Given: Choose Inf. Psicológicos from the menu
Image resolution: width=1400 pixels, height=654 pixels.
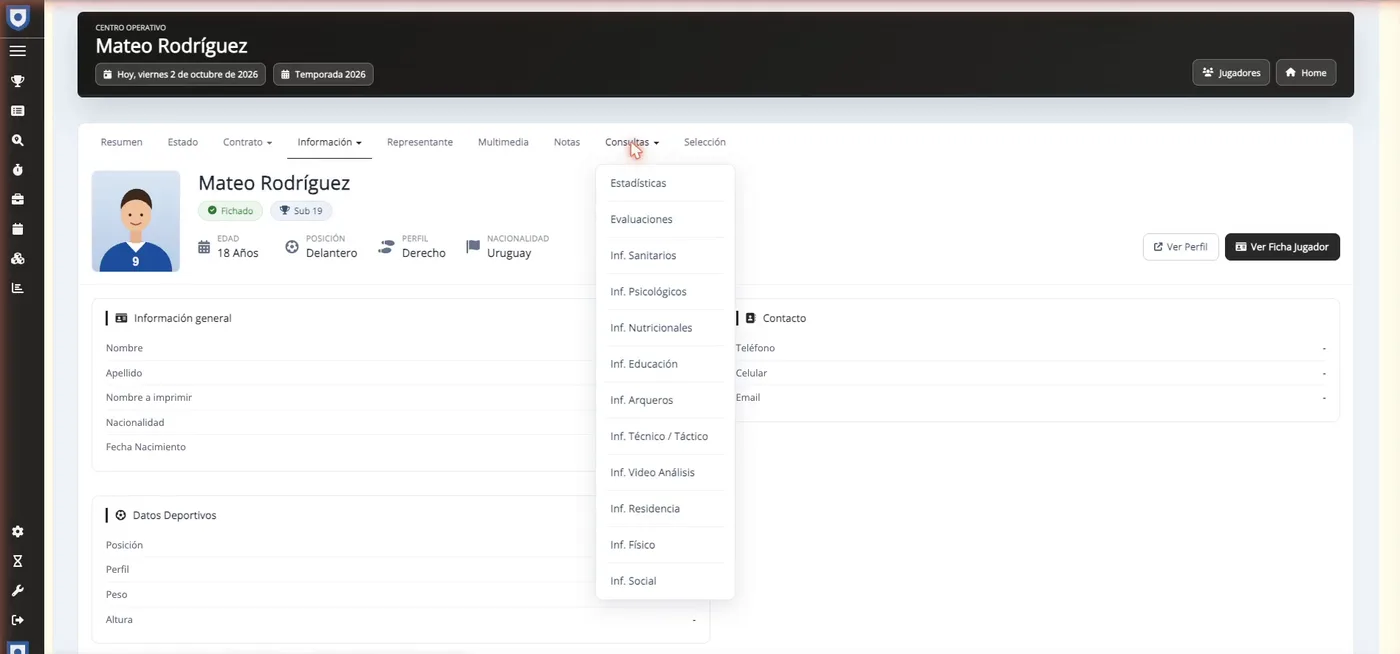Looking at the screenshot, I should pos(665,291).
